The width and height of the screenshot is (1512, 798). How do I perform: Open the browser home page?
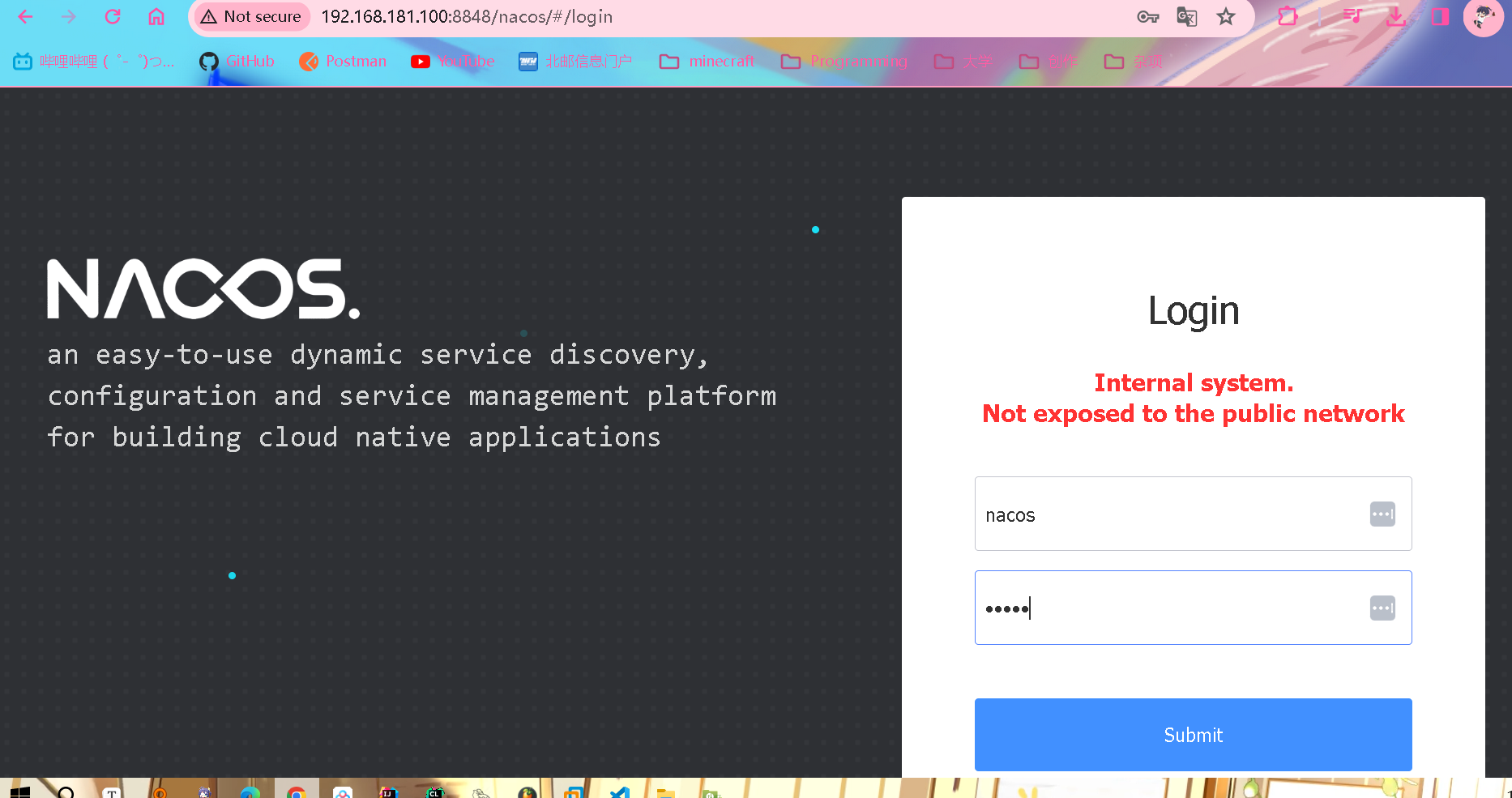[156, 16]
